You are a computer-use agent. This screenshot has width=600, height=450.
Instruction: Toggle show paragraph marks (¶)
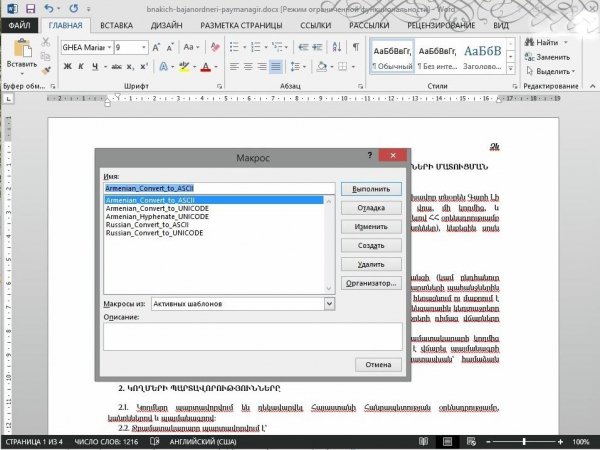[x=356, y=47]
